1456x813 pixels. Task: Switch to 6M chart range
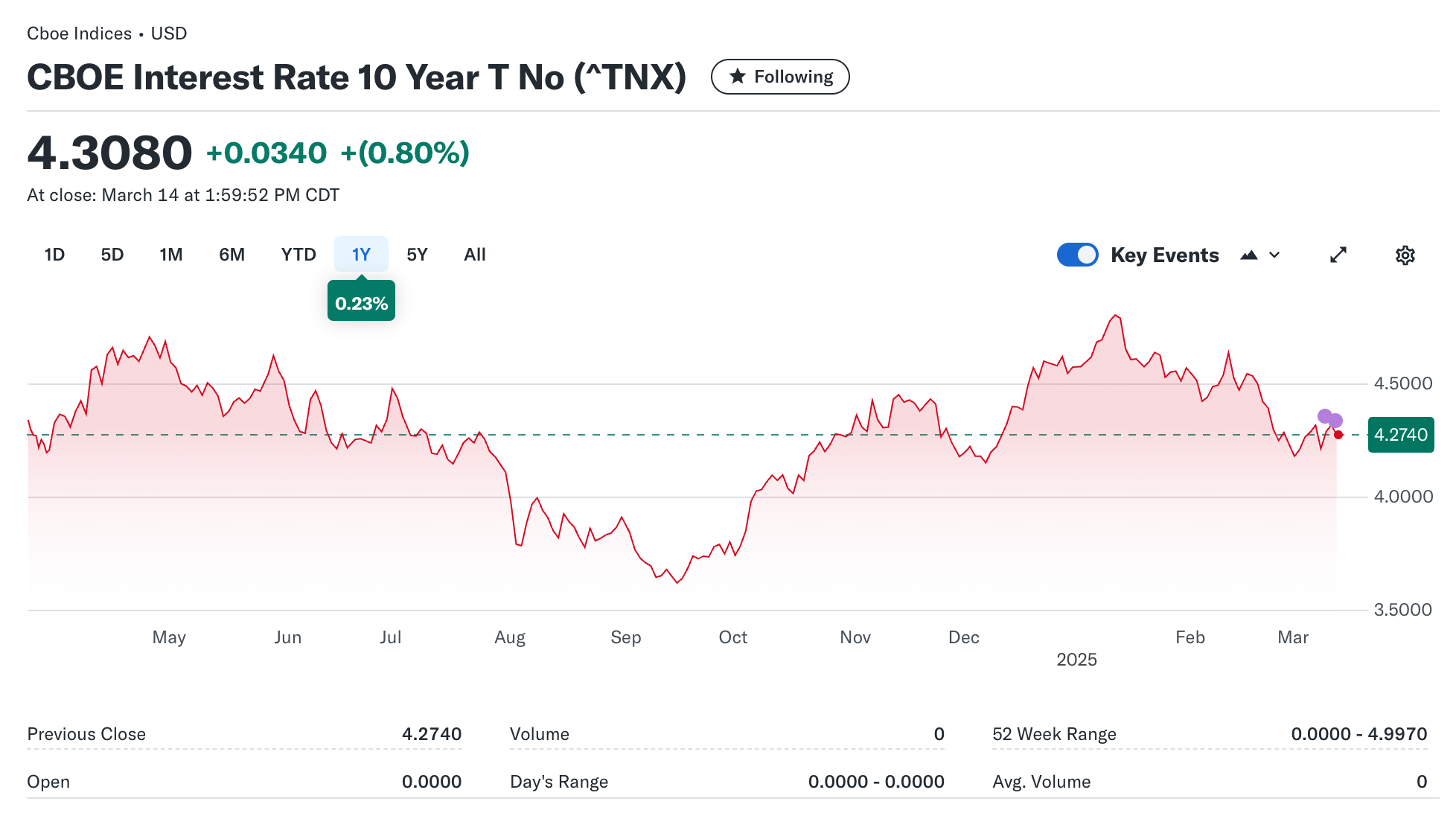(x=232, y=255)
